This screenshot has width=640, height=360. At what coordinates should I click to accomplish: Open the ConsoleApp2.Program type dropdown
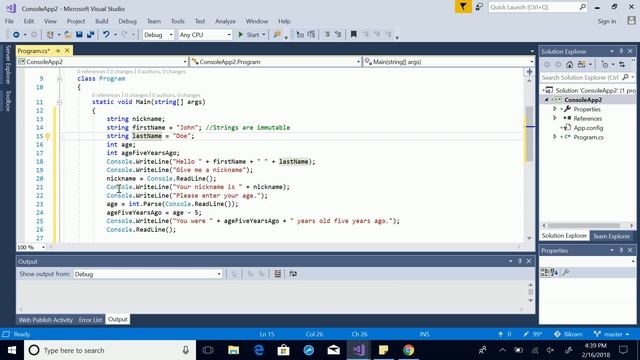point(276,62)
